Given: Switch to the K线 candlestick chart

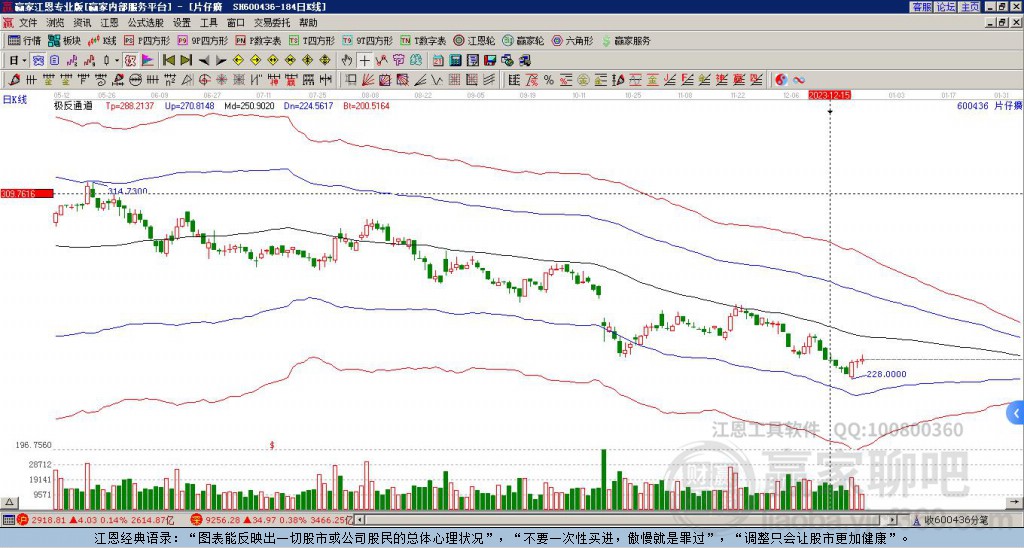Looking at the screenshot, I should pos(102,40).
